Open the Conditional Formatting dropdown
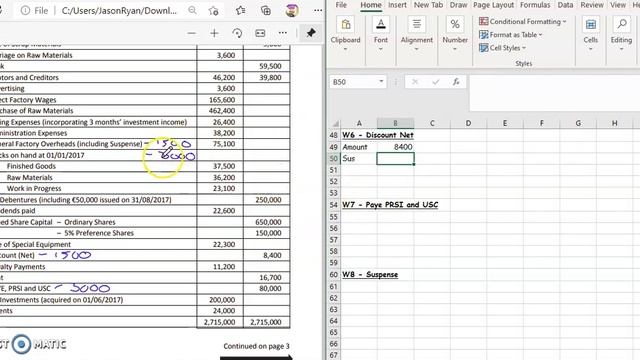The image size is (640, 360). pos(522,21)
